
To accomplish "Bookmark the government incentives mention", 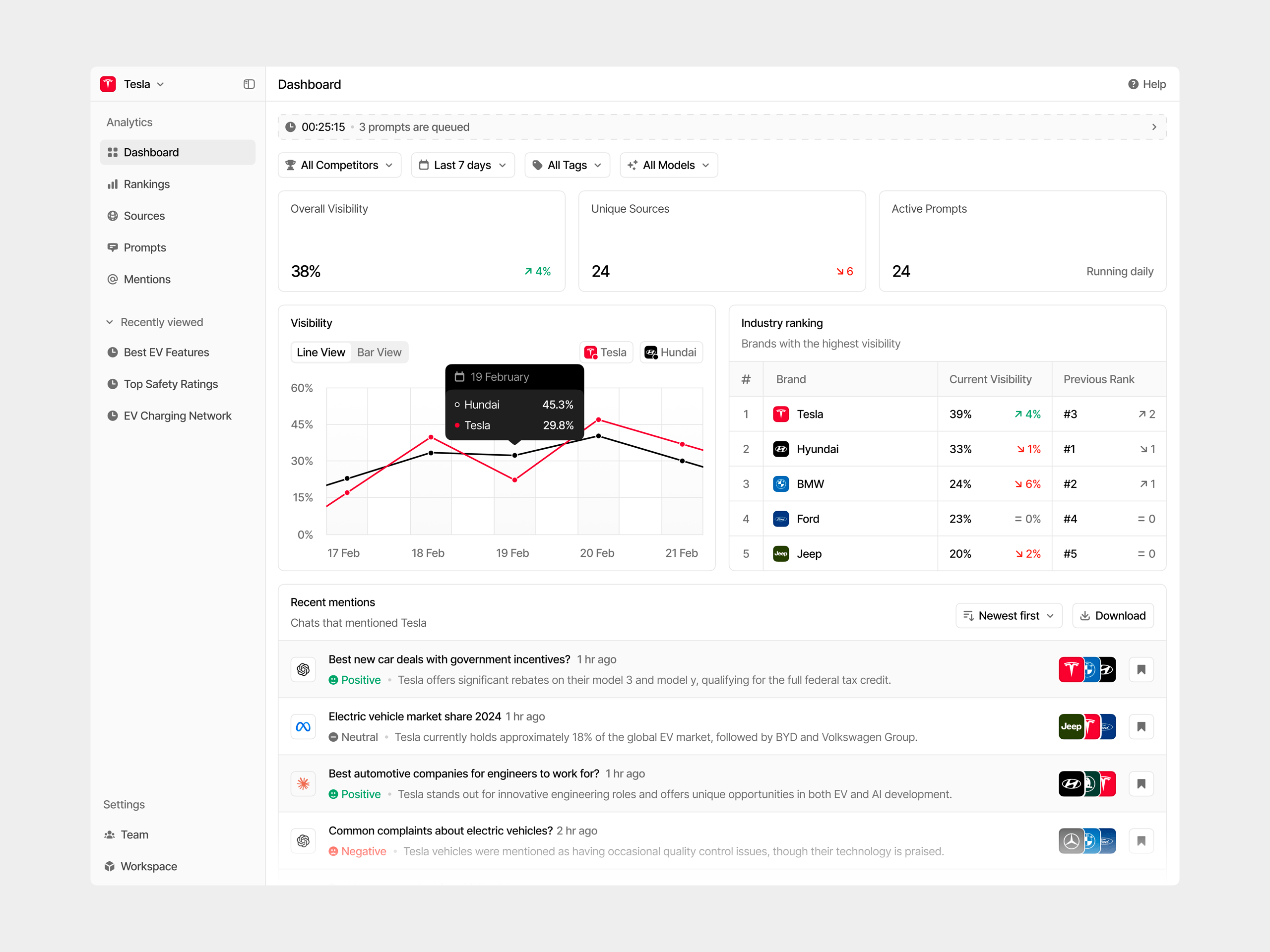I will (1142, 670).
